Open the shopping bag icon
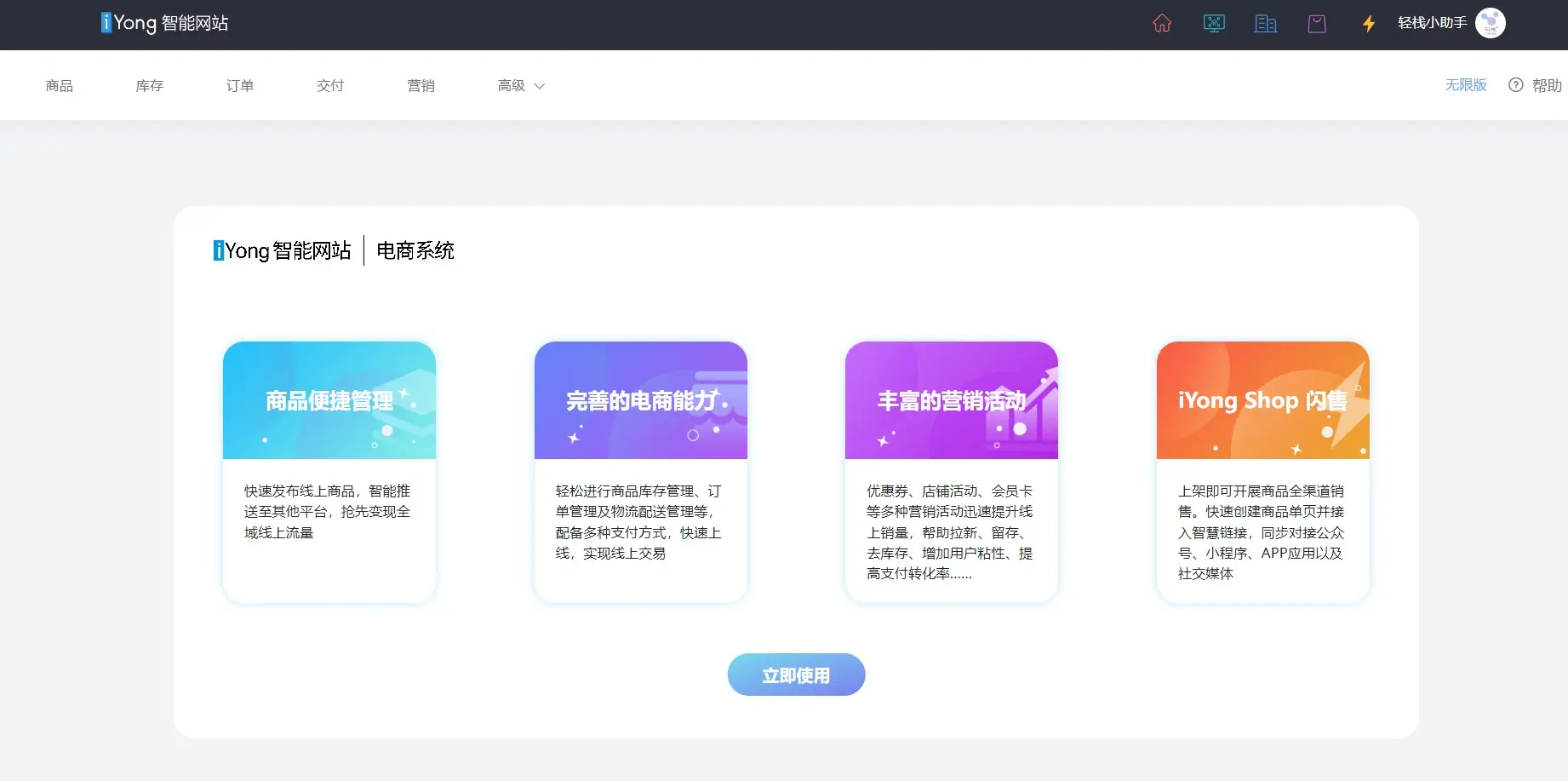Image resolution: width=1568 pixels, height=781 pixels. click(x=1317, y=23)
